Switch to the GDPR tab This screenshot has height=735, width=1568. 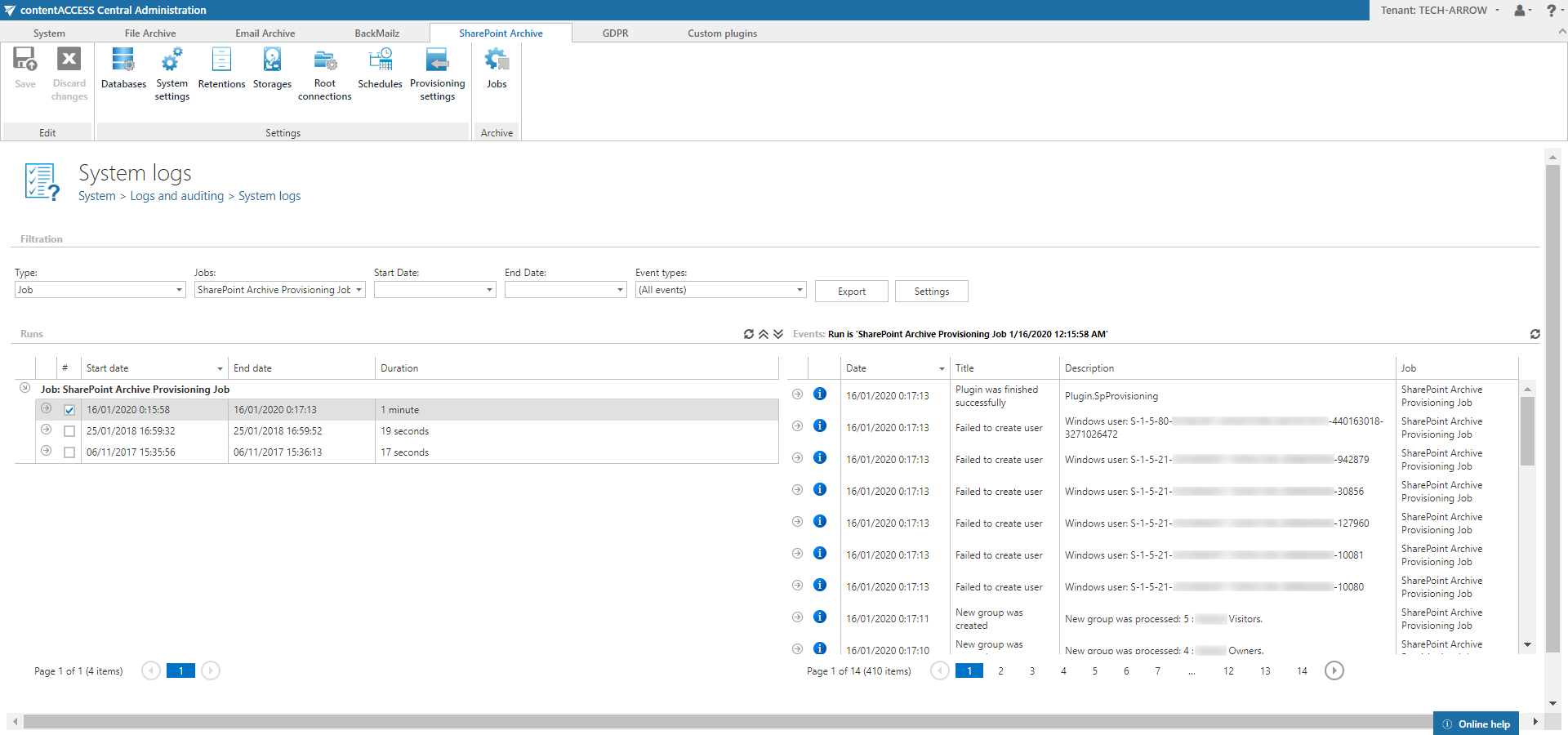615,33
